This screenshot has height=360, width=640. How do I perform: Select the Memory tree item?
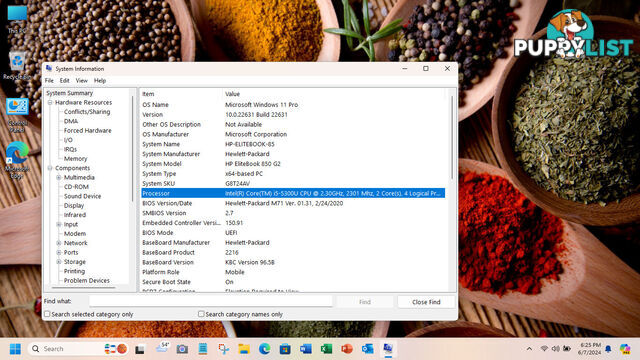pos(76,159)
